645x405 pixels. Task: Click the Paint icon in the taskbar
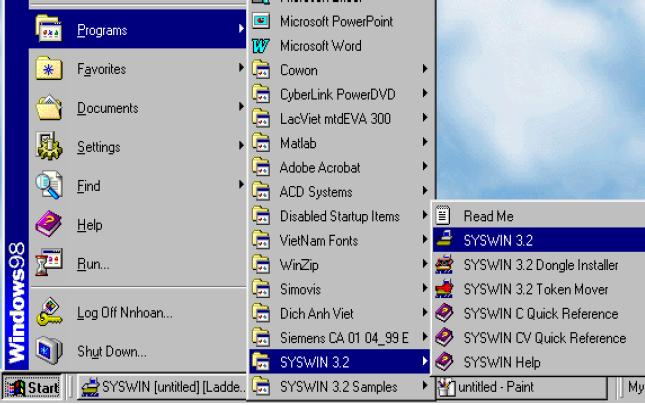coord(447,387)
